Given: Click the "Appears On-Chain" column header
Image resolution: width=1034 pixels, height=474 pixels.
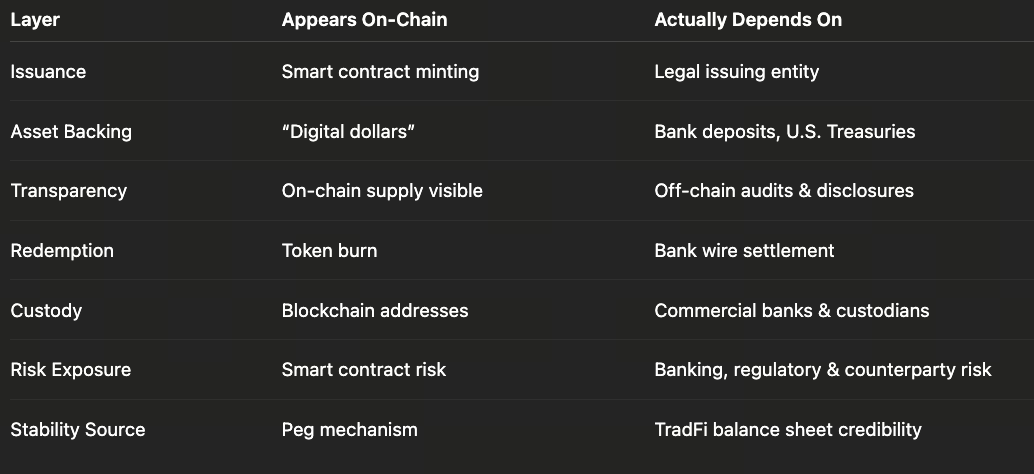Looking at the screenshot, I should click(364, 20).
